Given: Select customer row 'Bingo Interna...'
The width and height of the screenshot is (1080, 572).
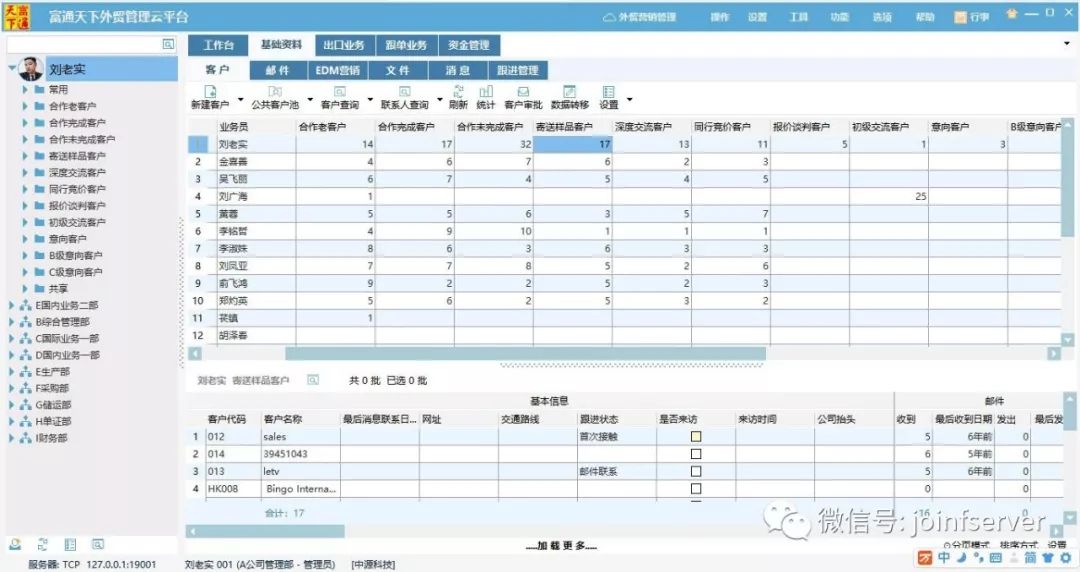Looking at the screenshot, I should click(x=624, y=489).
